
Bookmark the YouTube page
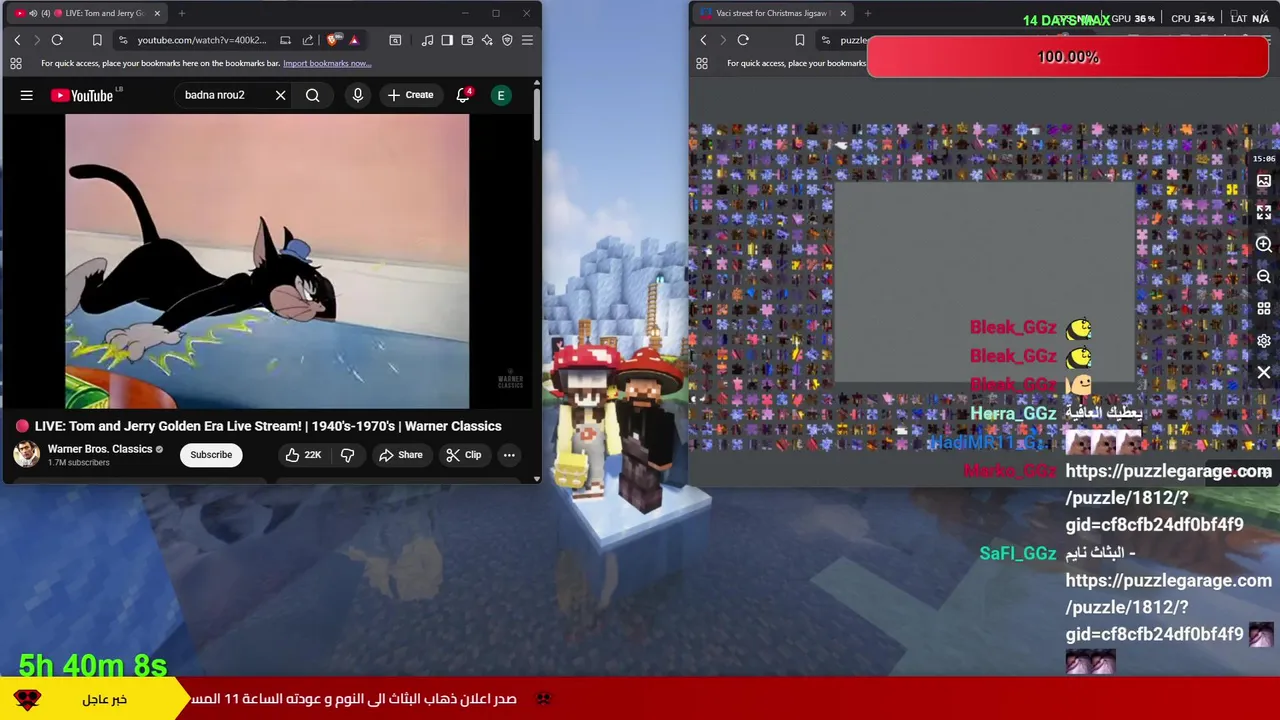(97, 40)
